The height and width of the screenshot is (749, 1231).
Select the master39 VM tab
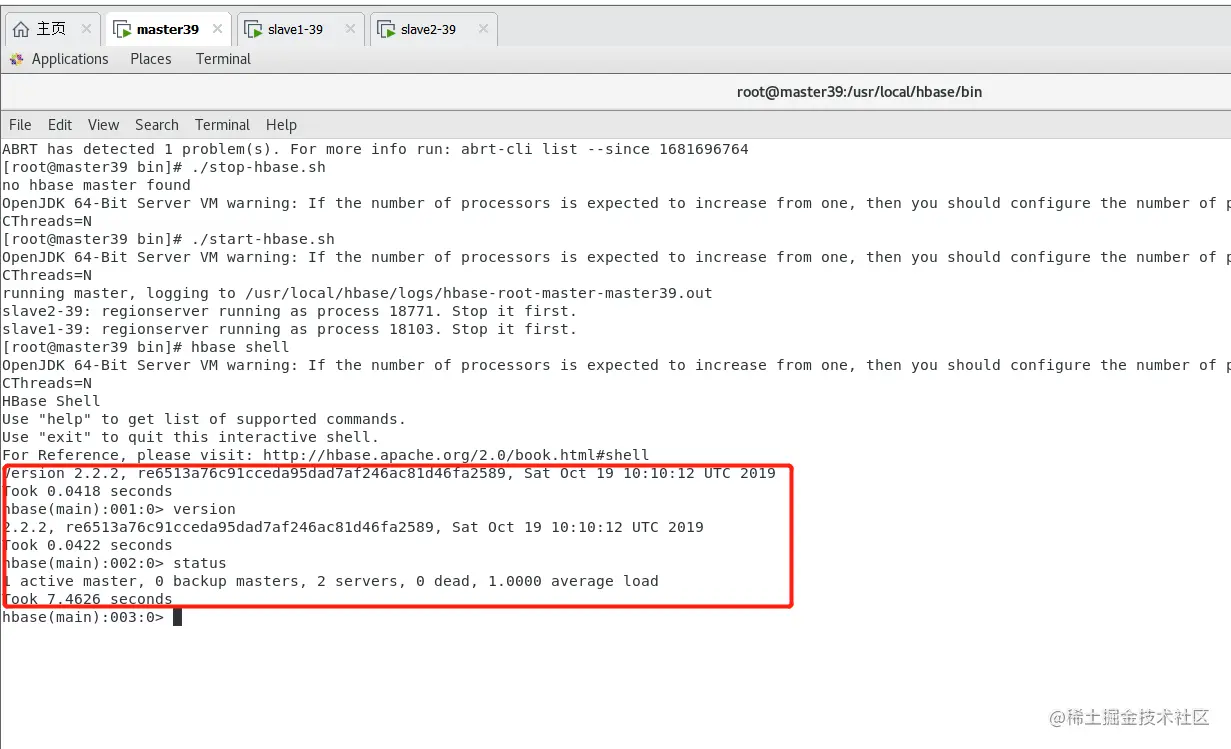coord(167,29)
